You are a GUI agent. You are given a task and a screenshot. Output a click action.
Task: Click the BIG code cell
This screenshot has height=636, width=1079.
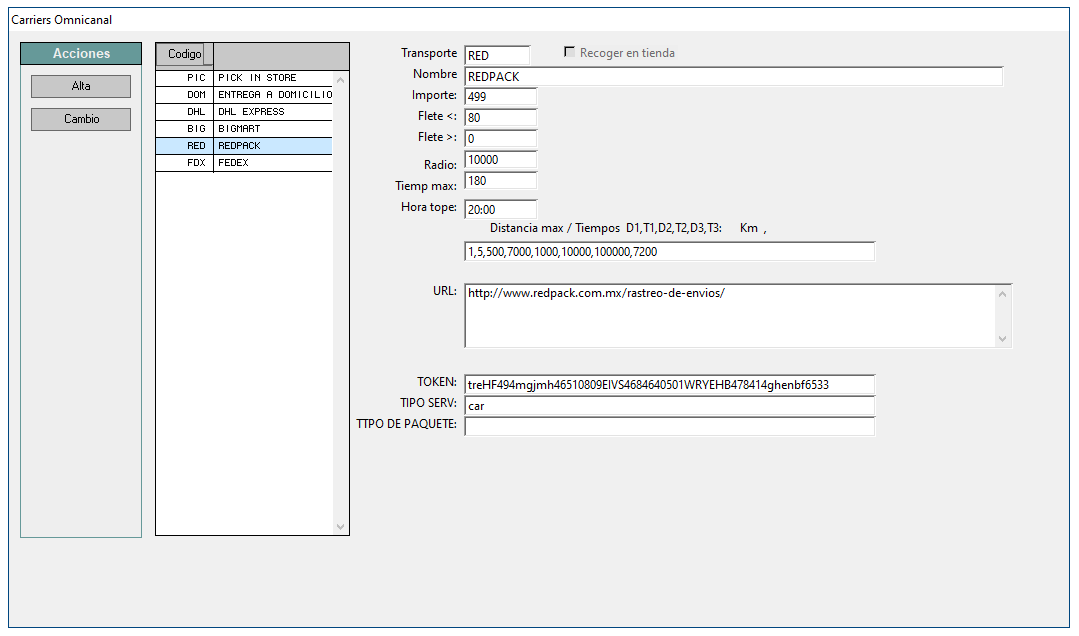184,129
